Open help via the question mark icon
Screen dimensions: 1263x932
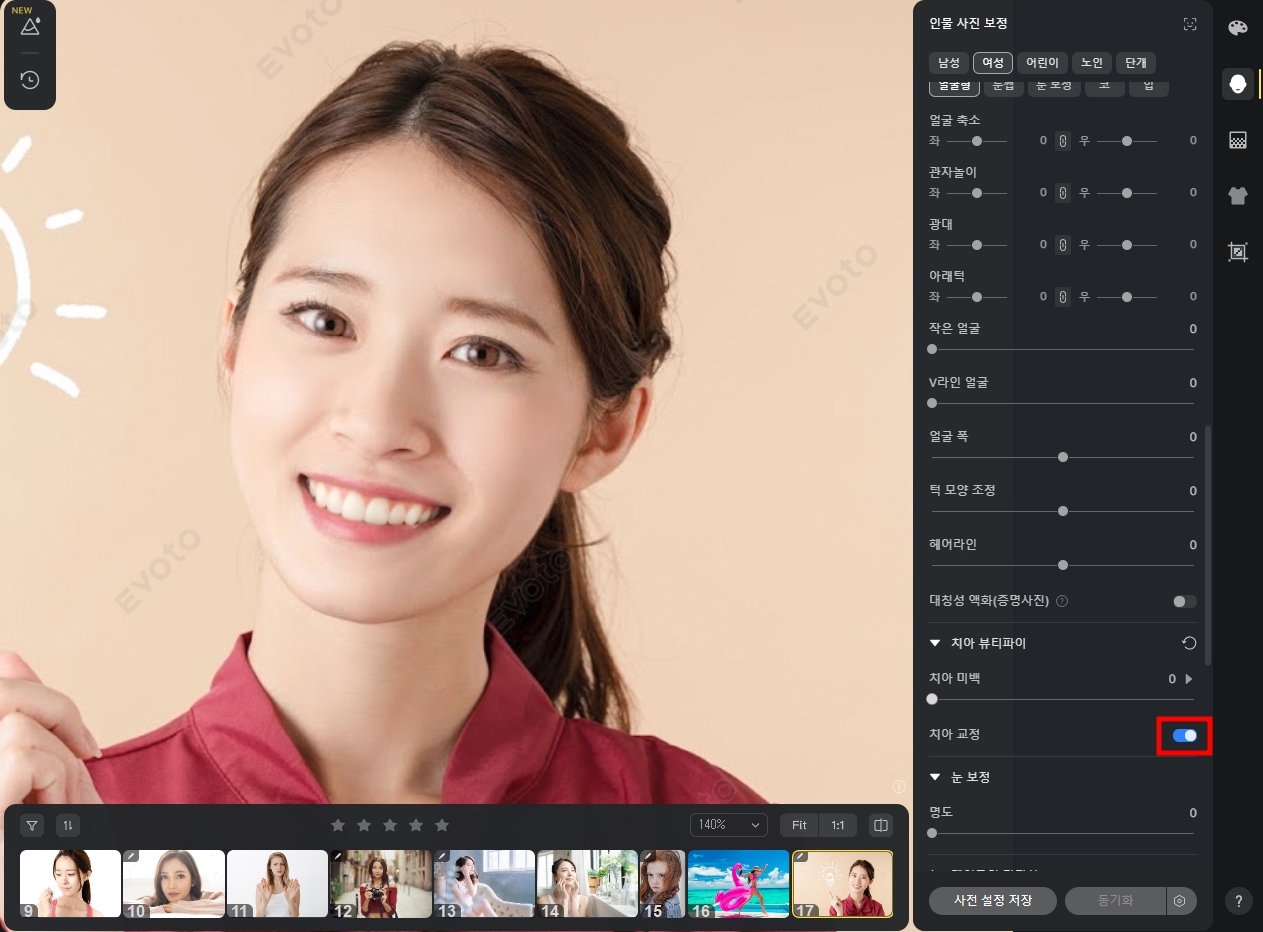[x=1238, y=899]
